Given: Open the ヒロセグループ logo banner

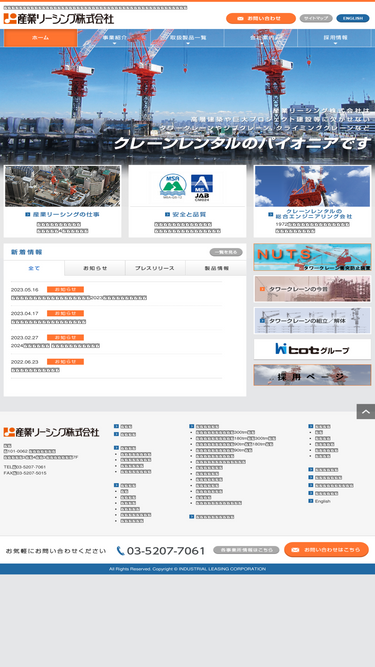Looking at the screenshot, I should tap(312, 349).
